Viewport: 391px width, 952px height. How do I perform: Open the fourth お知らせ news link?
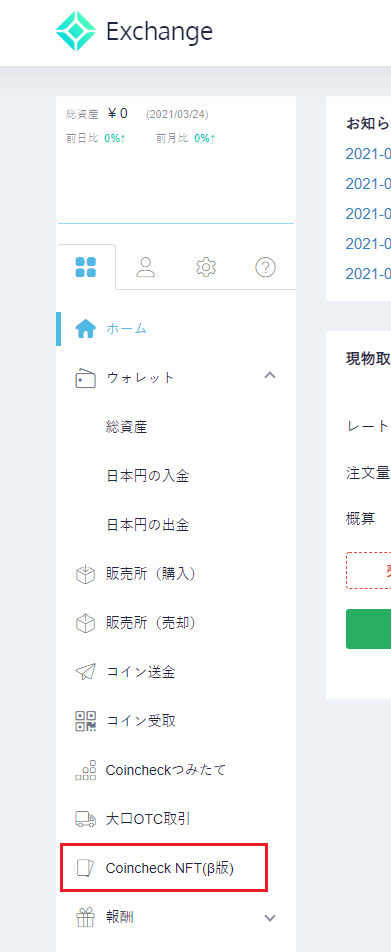pyautogui.click(x=368, y=243)
